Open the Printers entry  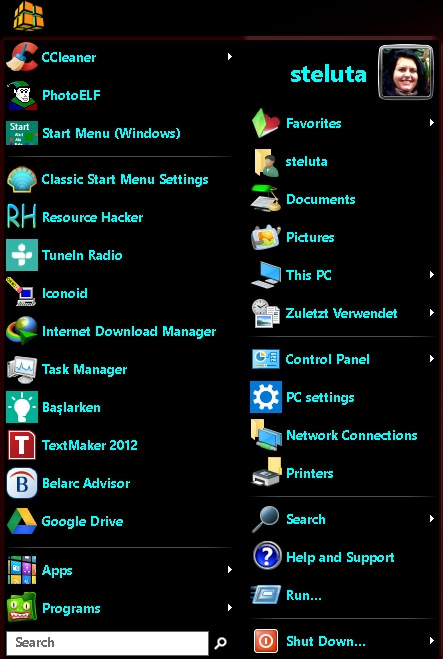[343, 473]
